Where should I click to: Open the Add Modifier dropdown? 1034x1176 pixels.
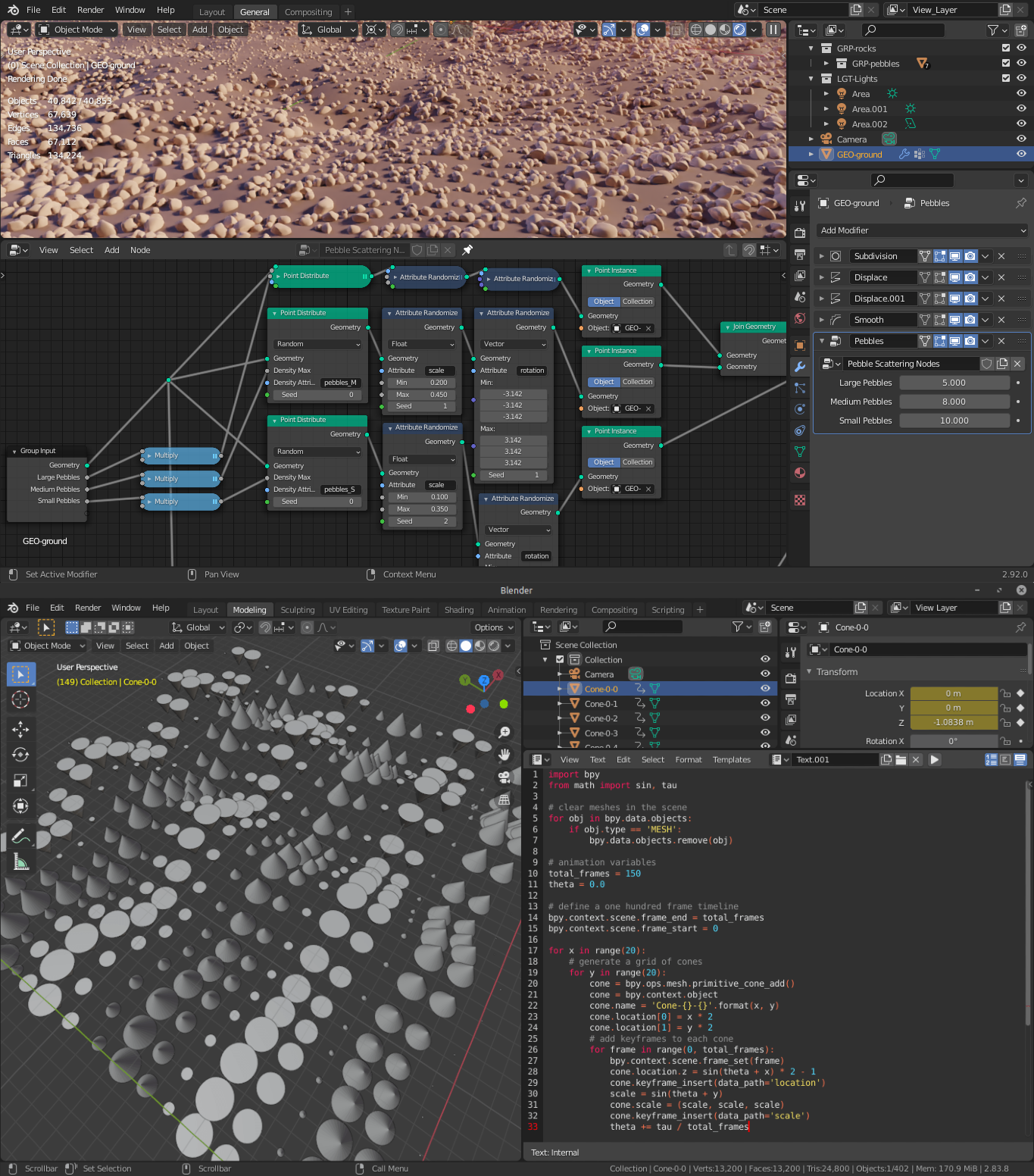point(922,230)
